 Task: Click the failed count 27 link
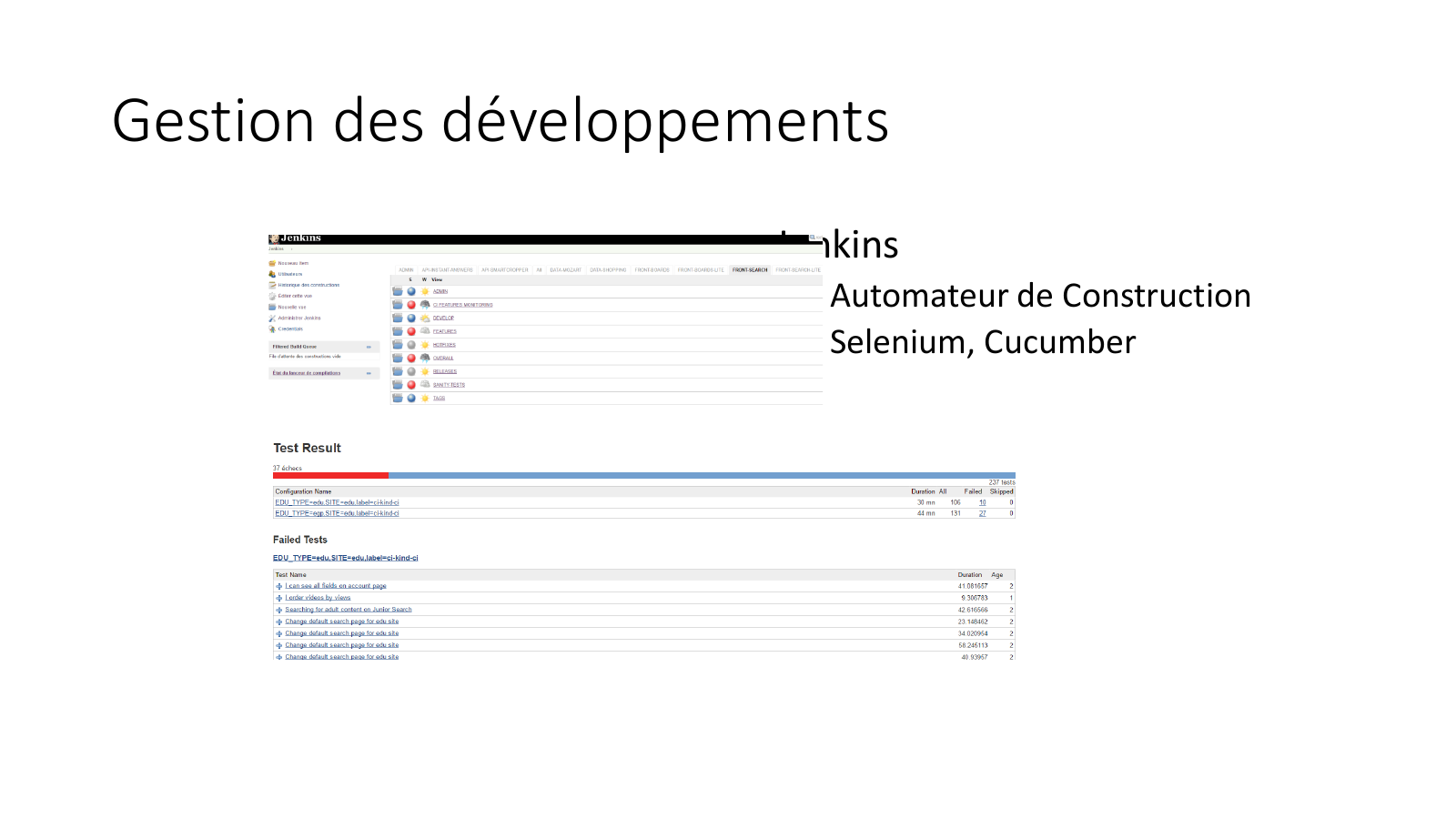pos(983,513)
